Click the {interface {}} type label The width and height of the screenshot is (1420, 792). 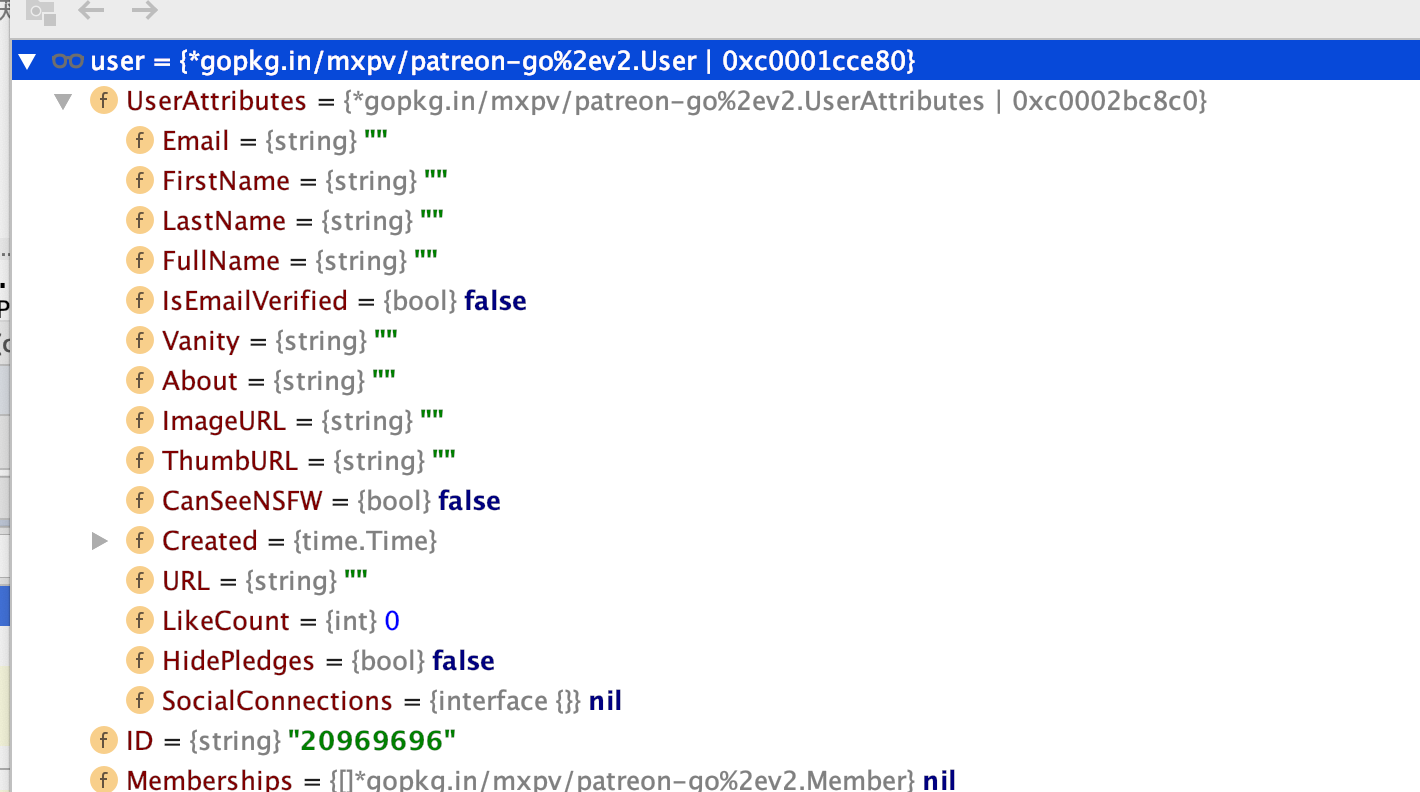(x=505, y=701)
